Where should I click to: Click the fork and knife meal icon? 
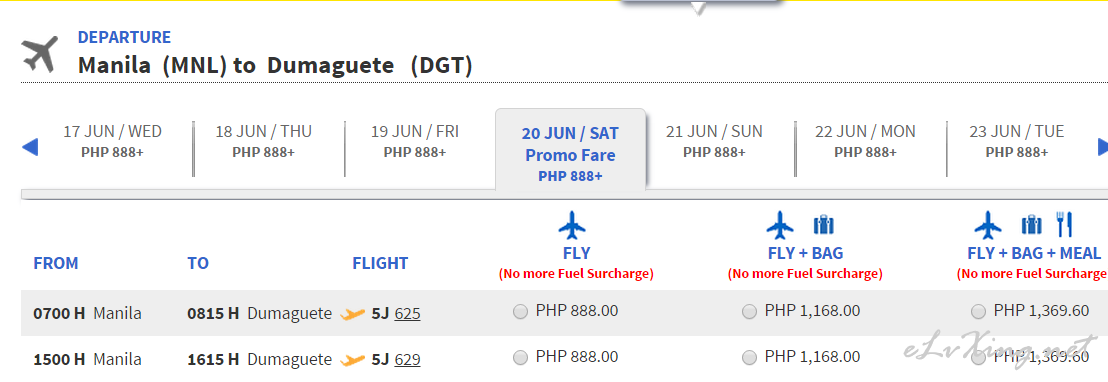pos(1064,225)
